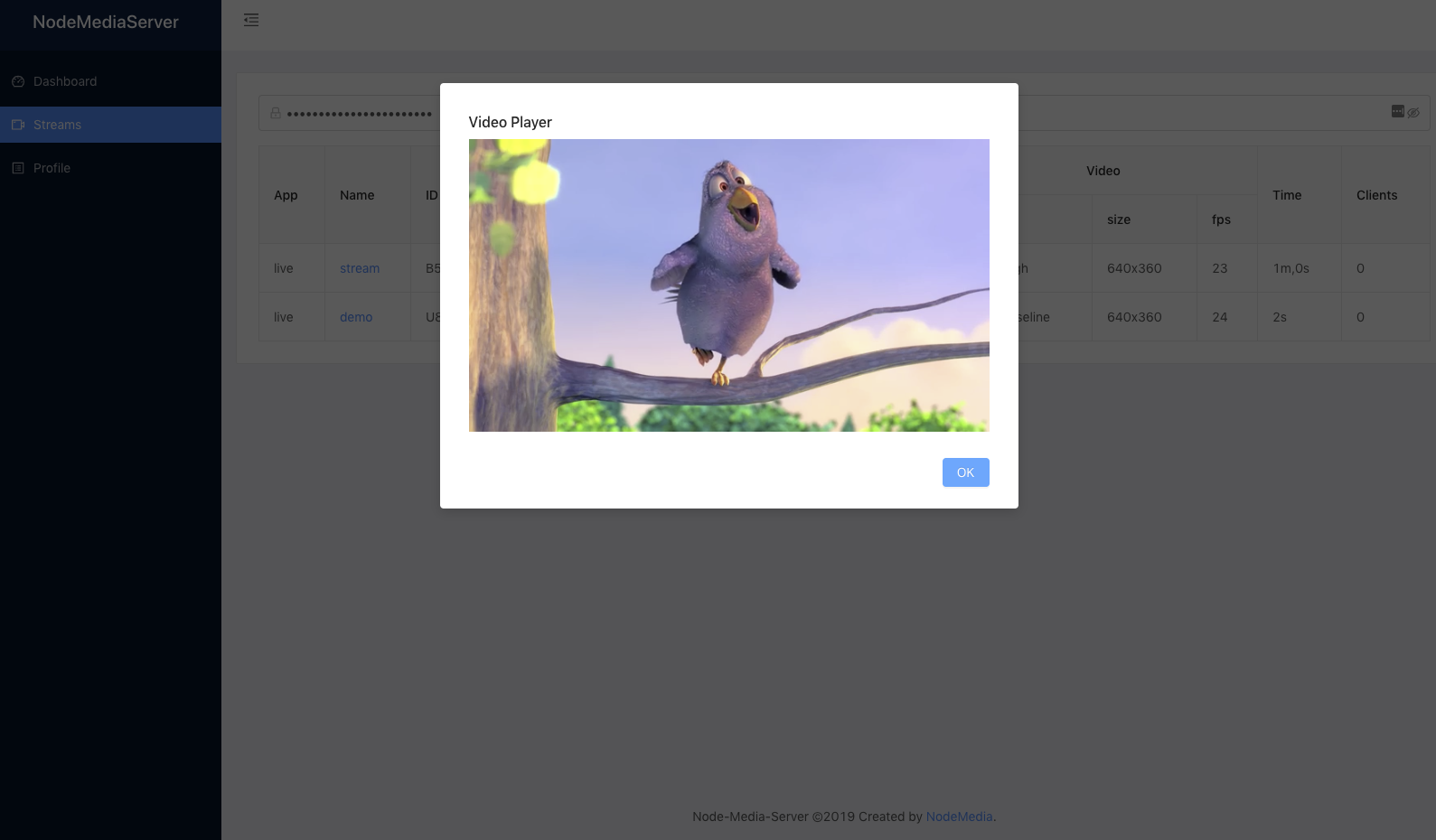This screenshot has height=840, width=1436.
Task: Click the Big Buck Bunny video preview
Action: pos(728,285)
